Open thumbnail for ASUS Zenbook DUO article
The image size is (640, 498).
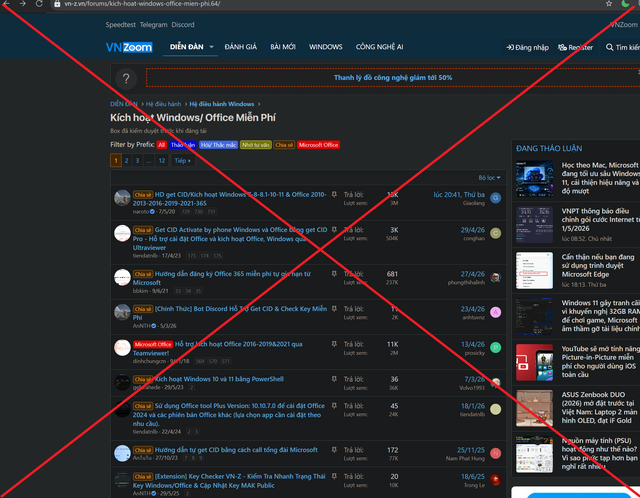point(534,408)
